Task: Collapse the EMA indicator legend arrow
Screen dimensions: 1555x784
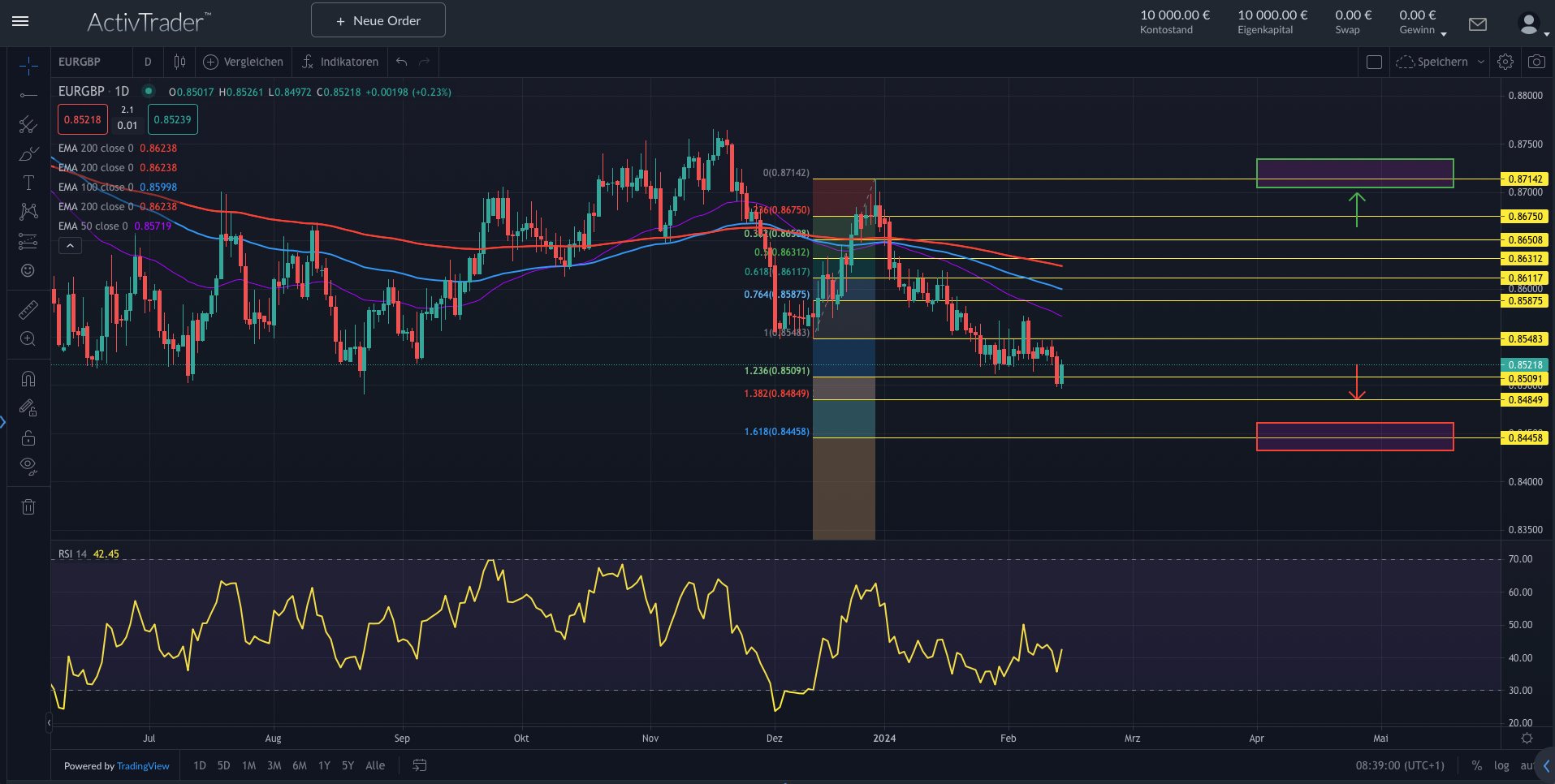Action: click(70, 245)
